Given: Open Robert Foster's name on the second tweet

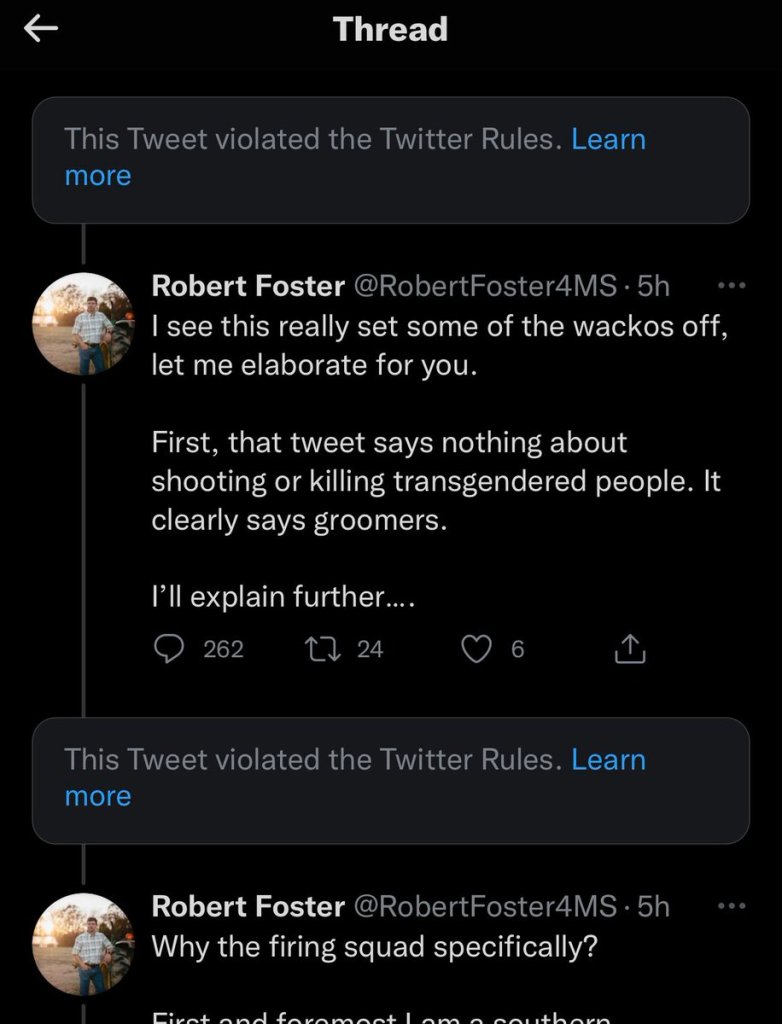Looking at the screenshot, I should 248,906.
